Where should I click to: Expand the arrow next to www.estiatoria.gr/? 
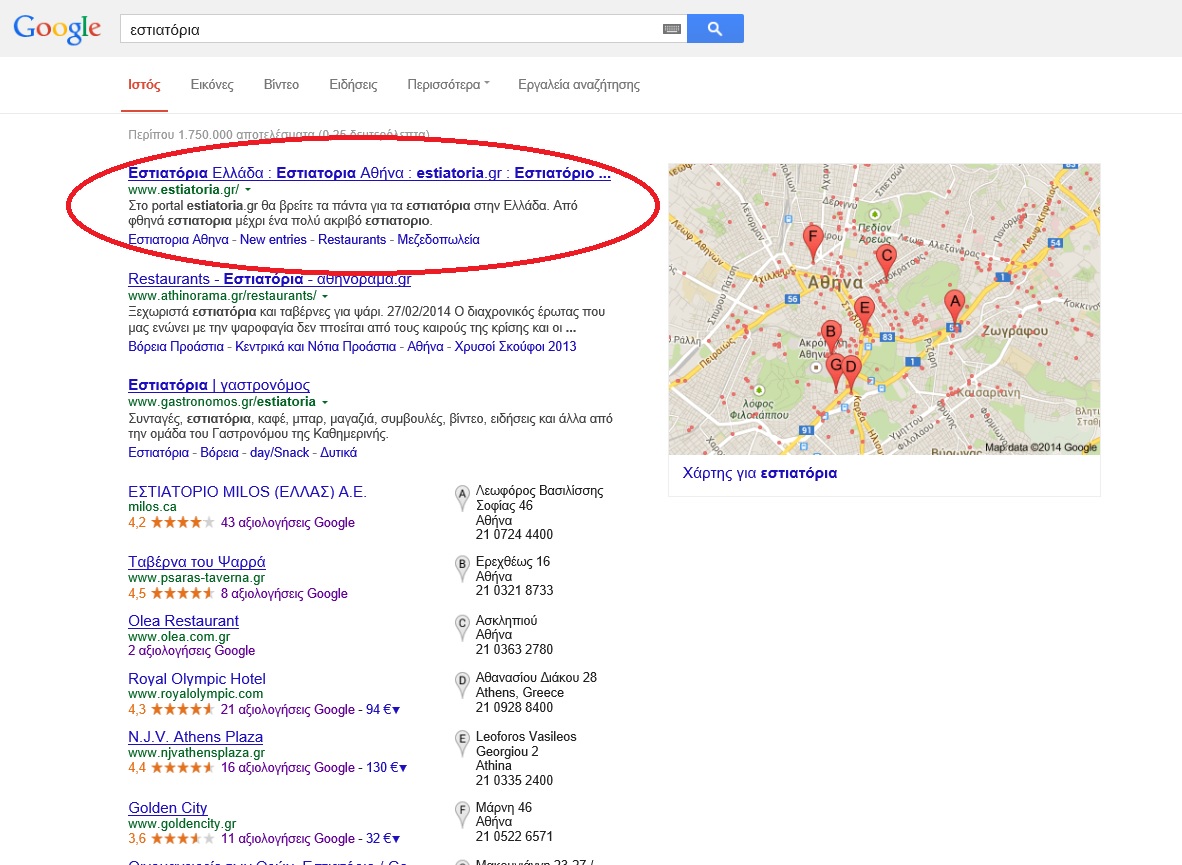click(248, 190)
